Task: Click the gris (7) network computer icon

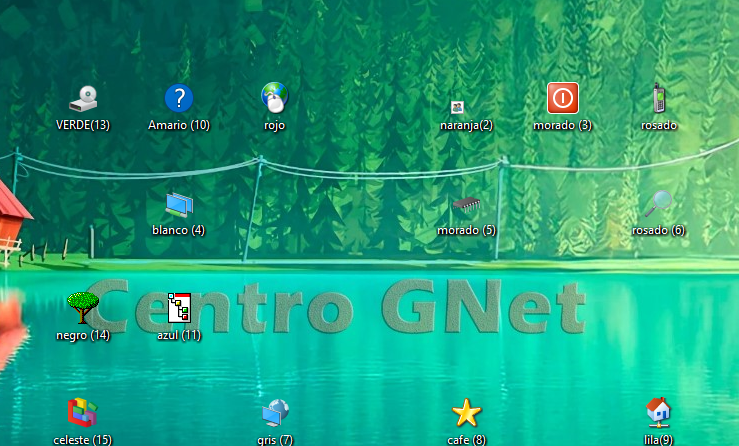Action: coord(275,413)
